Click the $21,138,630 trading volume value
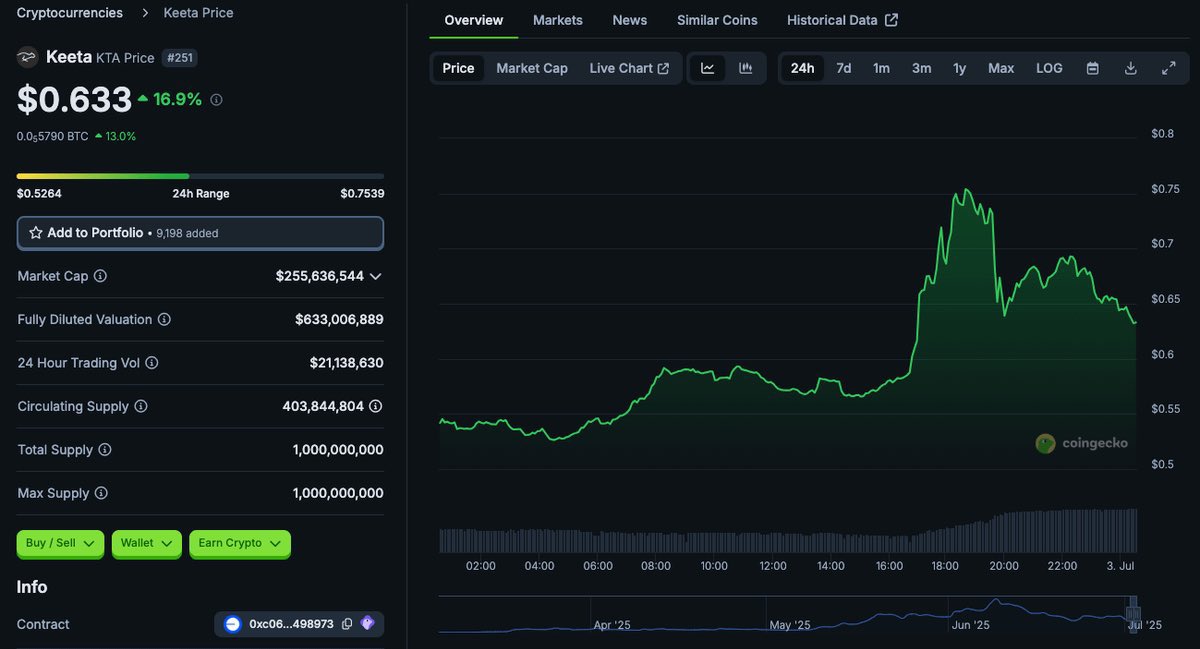Viewport: 1200px width, 649px height. point(346,363)
